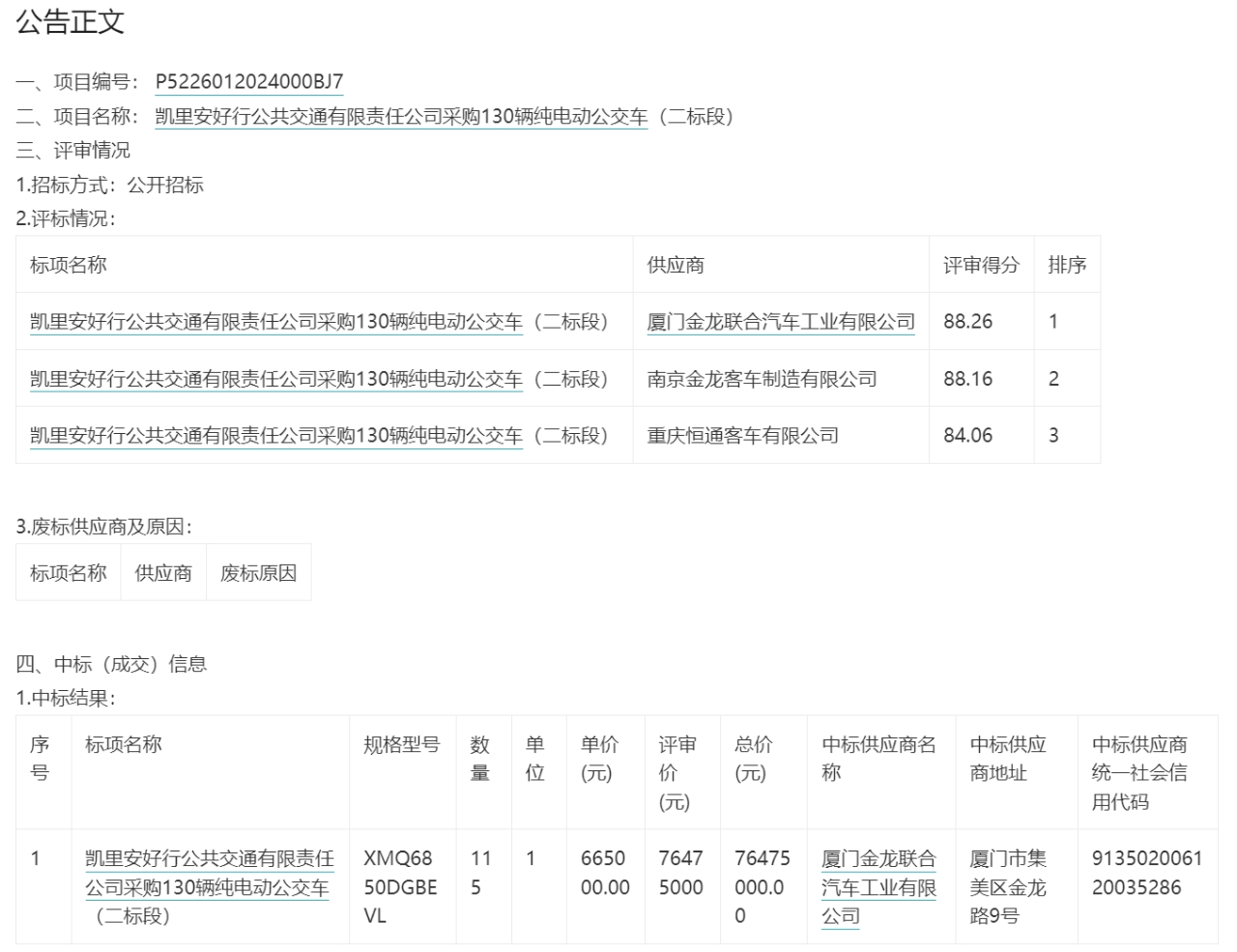
Task: Select address 厦门市集美区金龙路9号
Action: [x=1008, y=887]
